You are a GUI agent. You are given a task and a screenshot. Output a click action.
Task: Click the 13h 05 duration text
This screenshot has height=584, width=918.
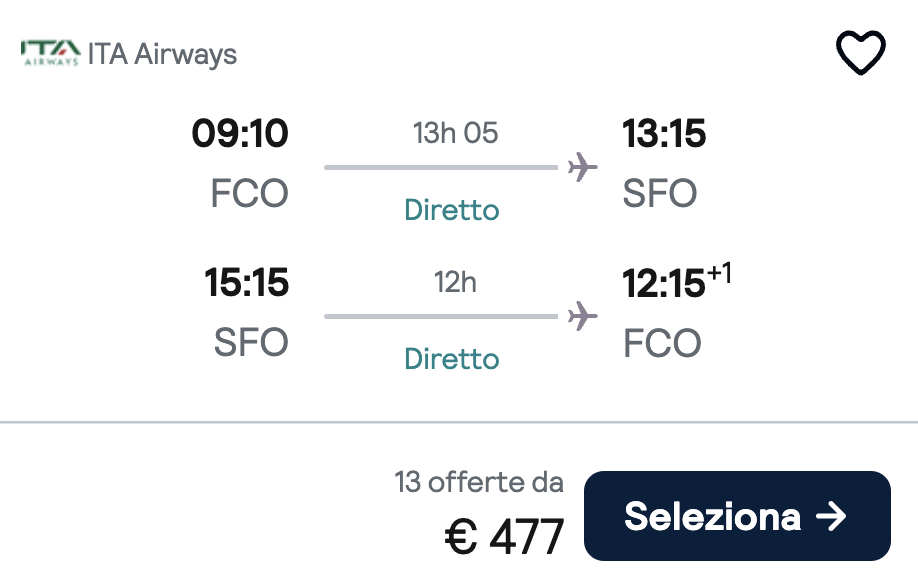point(455,133)
